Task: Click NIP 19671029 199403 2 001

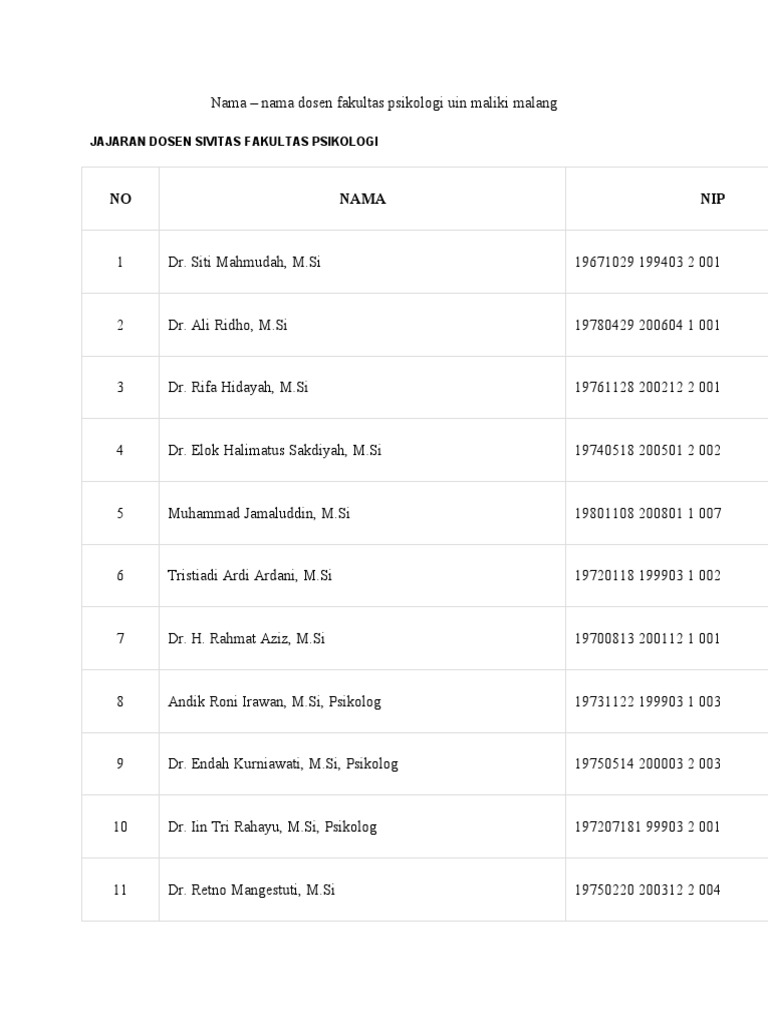Action: tap(647, 262)
